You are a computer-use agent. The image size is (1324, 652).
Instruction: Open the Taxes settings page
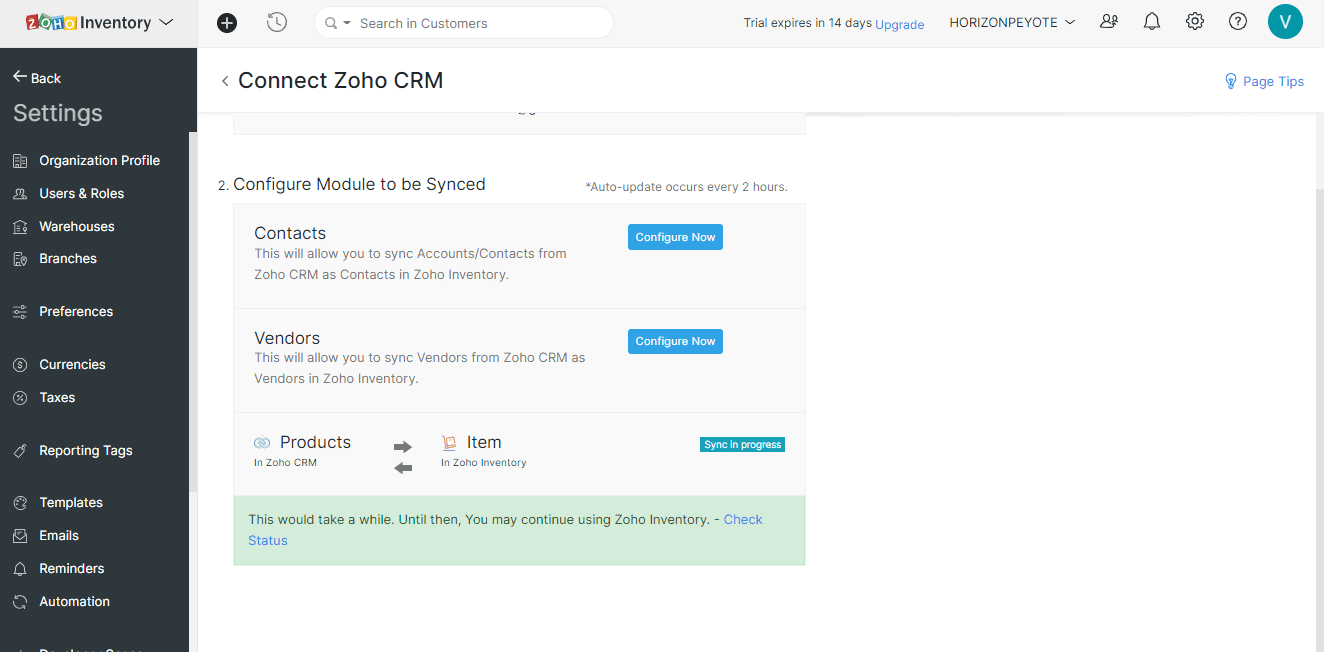[57, 397]
